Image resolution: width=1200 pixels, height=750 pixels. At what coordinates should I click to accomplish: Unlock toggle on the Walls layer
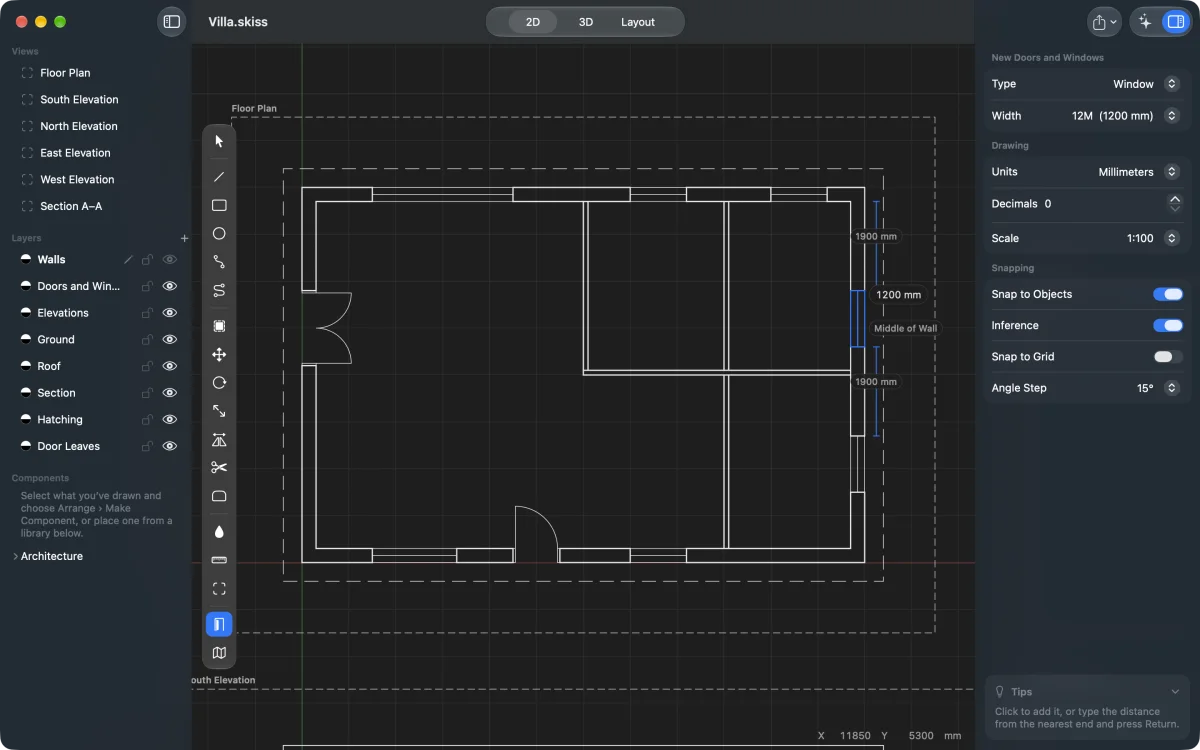(x=148, y=260)
